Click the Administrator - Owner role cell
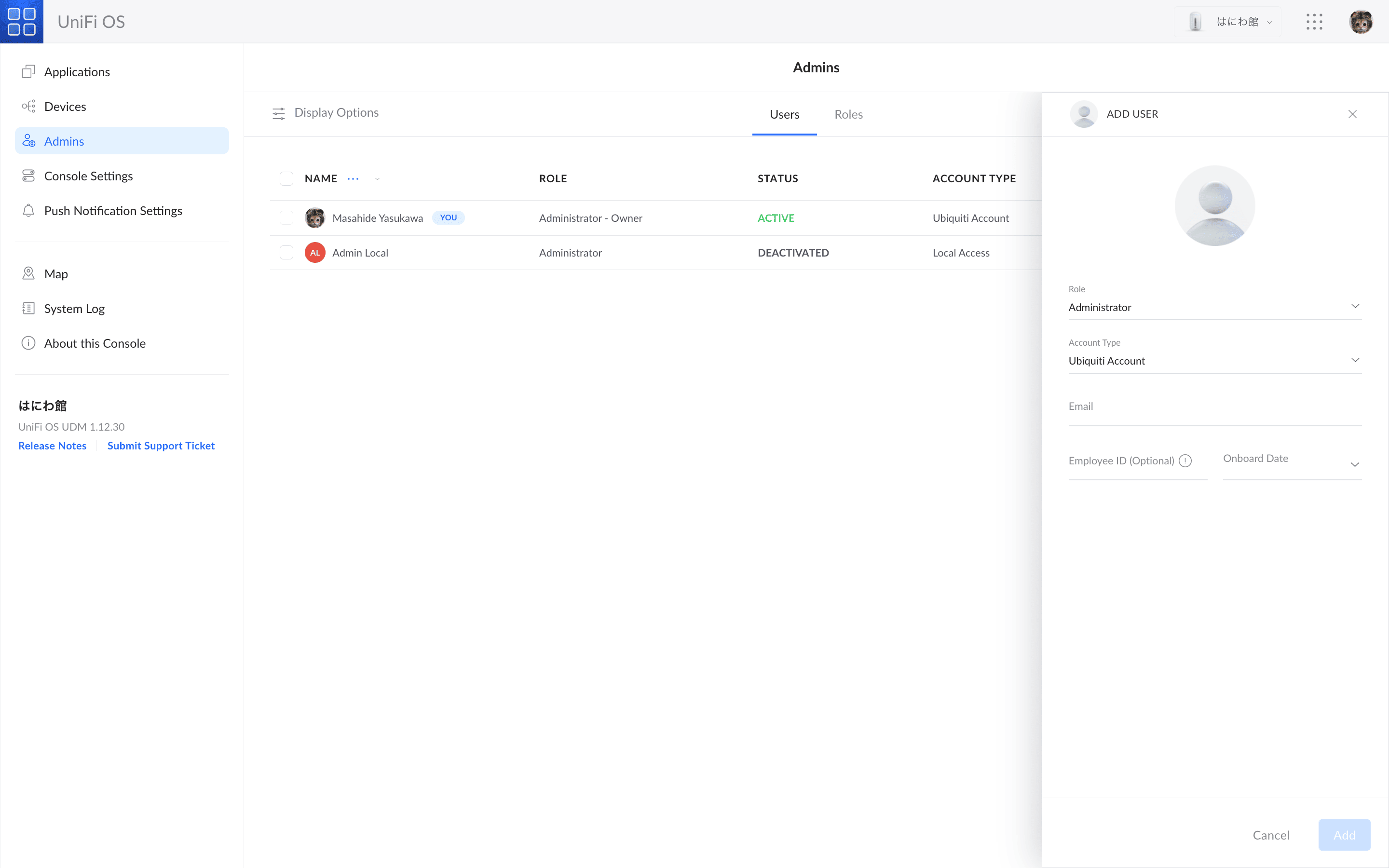 click(591, 217)
